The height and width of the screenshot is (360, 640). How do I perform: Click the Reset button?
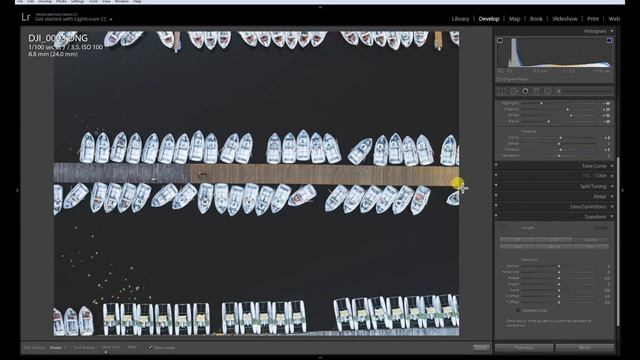[585, 347]
